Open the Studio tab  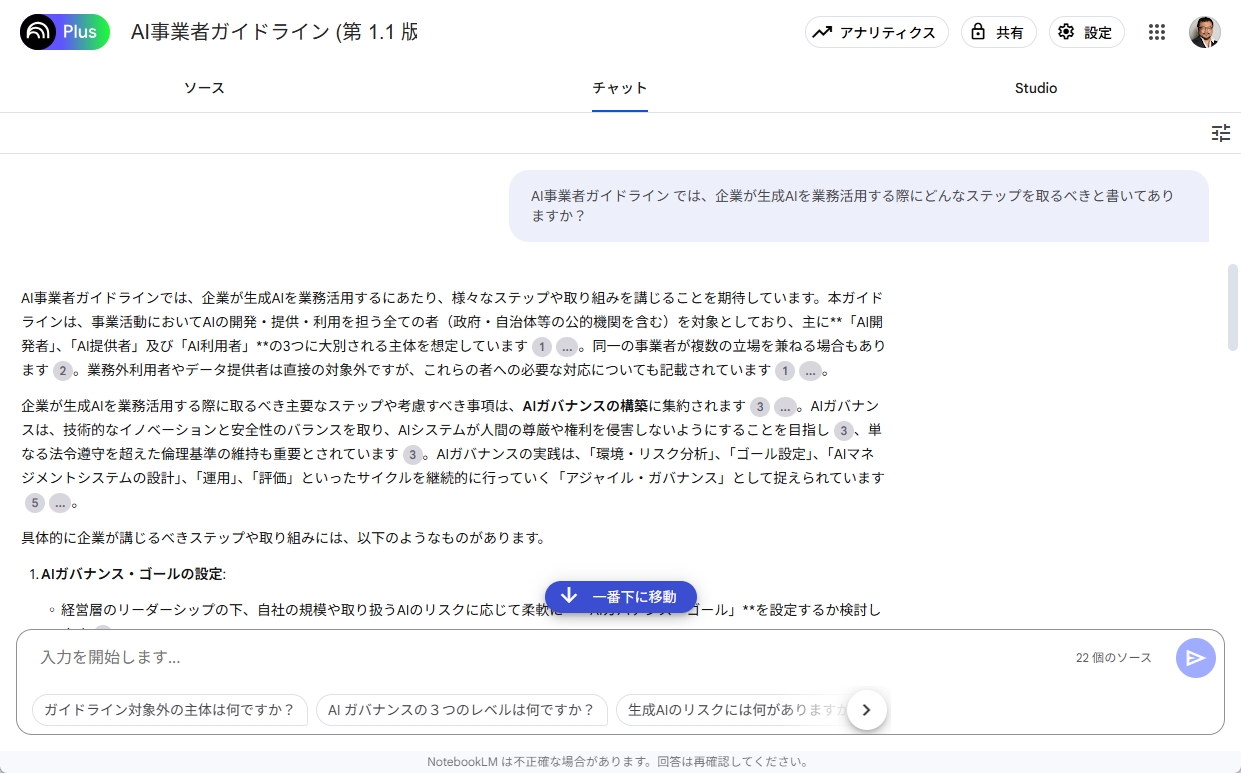[1035, 88]
